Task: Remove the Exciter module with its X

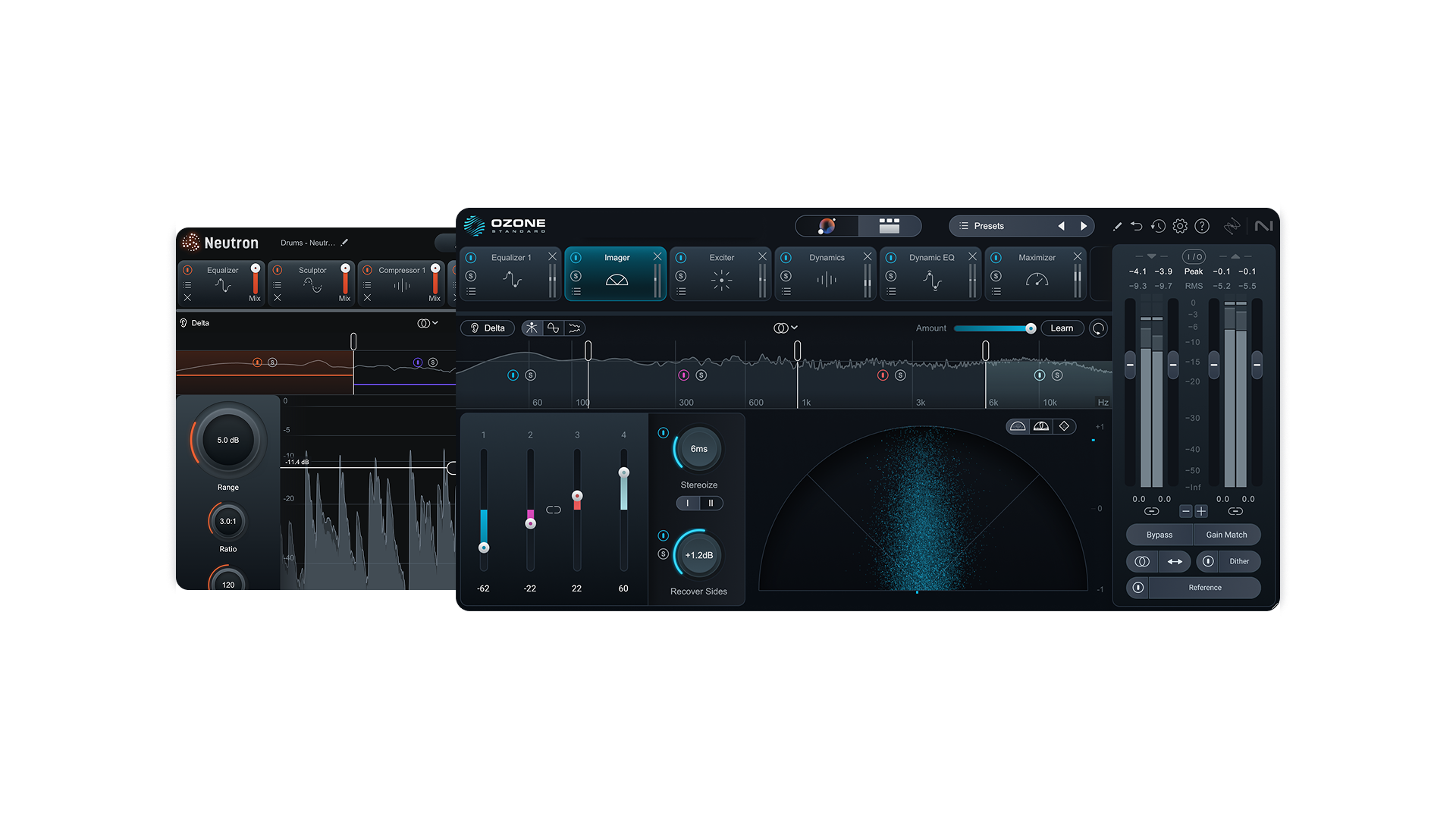Action: [762, 257]
